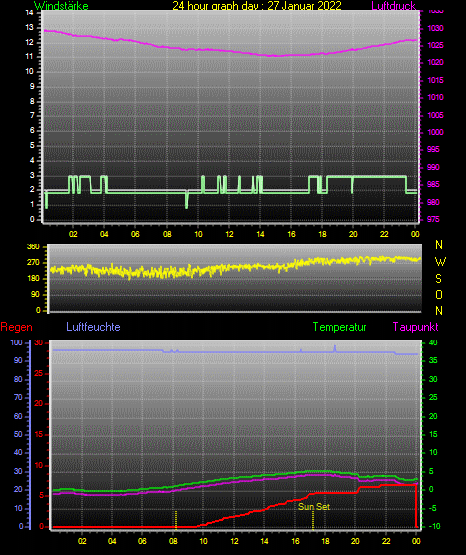Click the 22 hour tick on lower graph
The height and width of the screenshot is (555, 466).
pos(386,541)
